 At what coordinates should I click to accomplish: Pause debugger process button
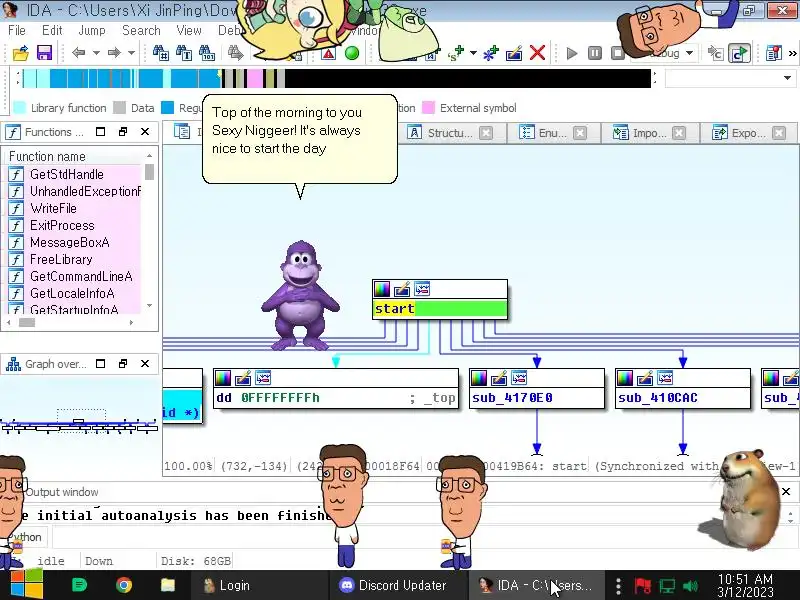(x=595, y=53)
